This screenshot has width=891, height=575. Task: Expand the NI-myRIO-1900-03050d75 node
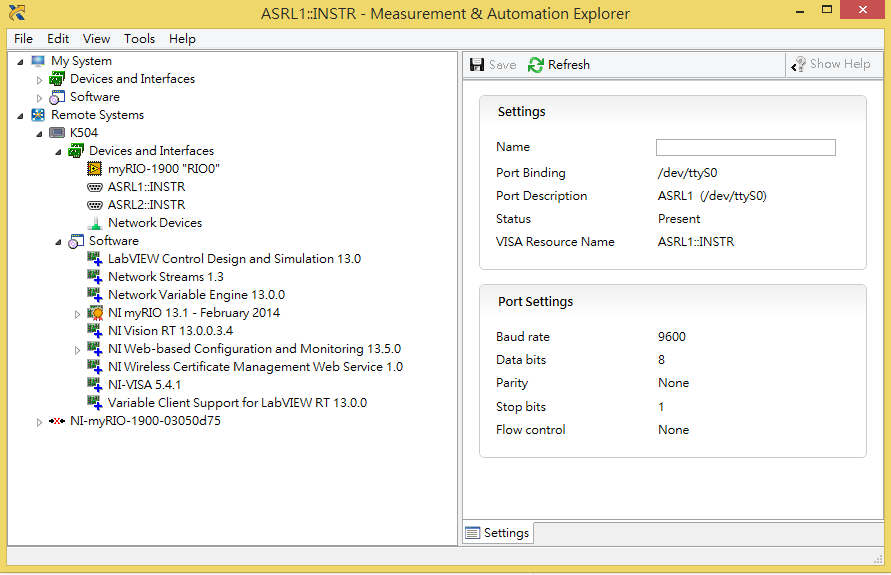(x=39, y=422)
